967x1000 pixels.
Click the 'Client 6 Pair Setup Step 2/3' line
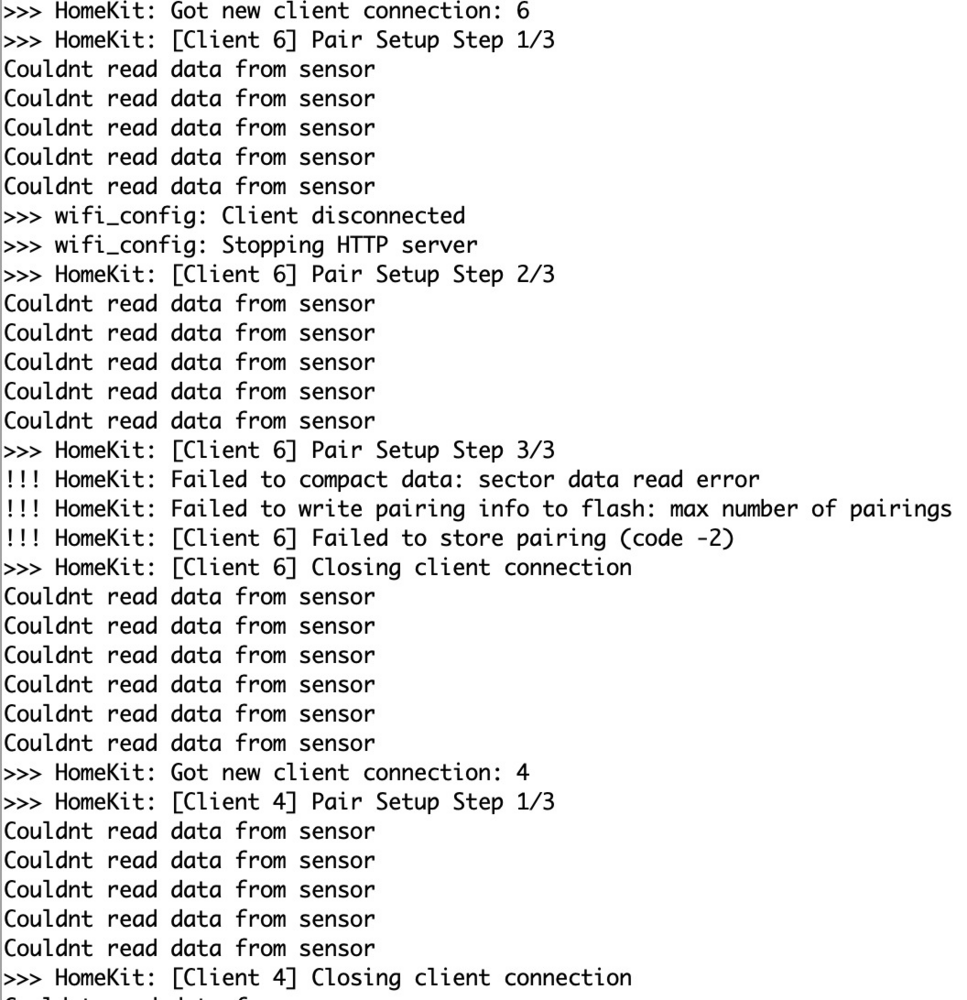point(279,275)
